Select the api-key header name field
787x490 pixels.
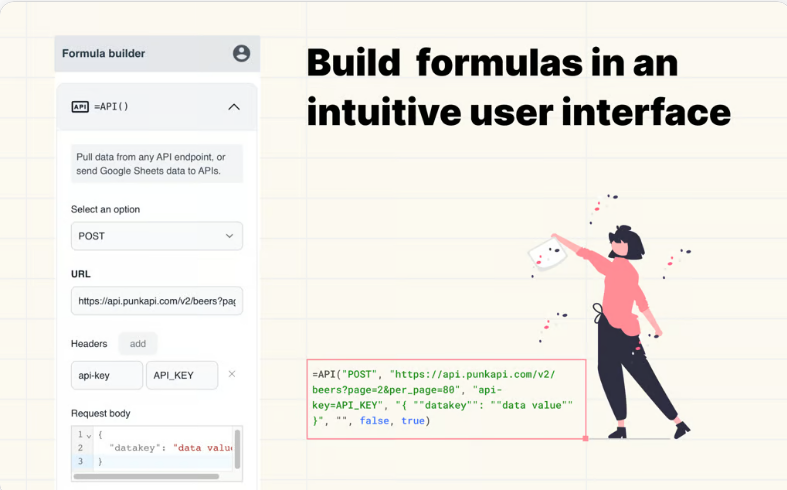click(106, 375)
